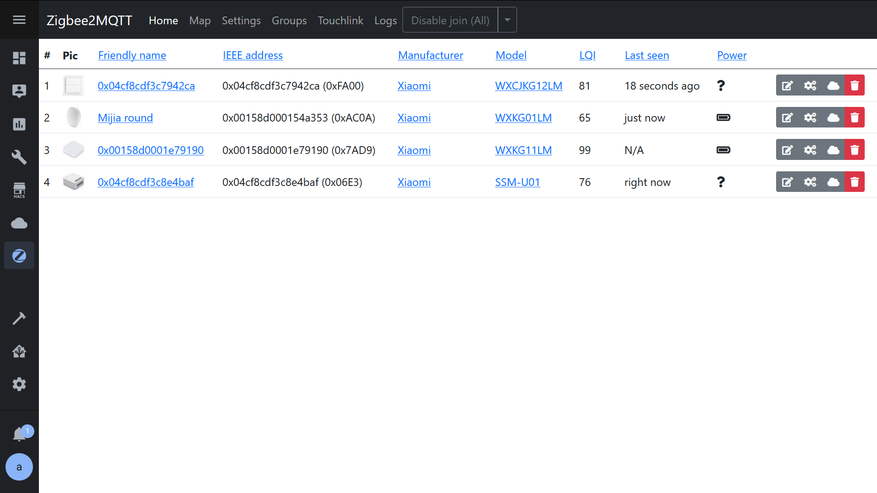Open device 0x04cf8cdf3c8e4baf link

click(x=146, y=182)
